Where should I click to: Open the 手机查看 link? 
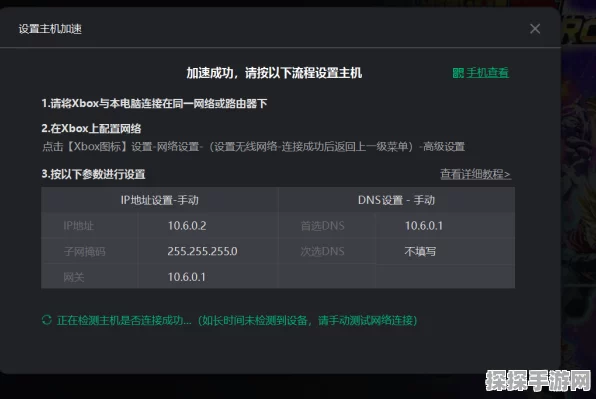(488, 73)
